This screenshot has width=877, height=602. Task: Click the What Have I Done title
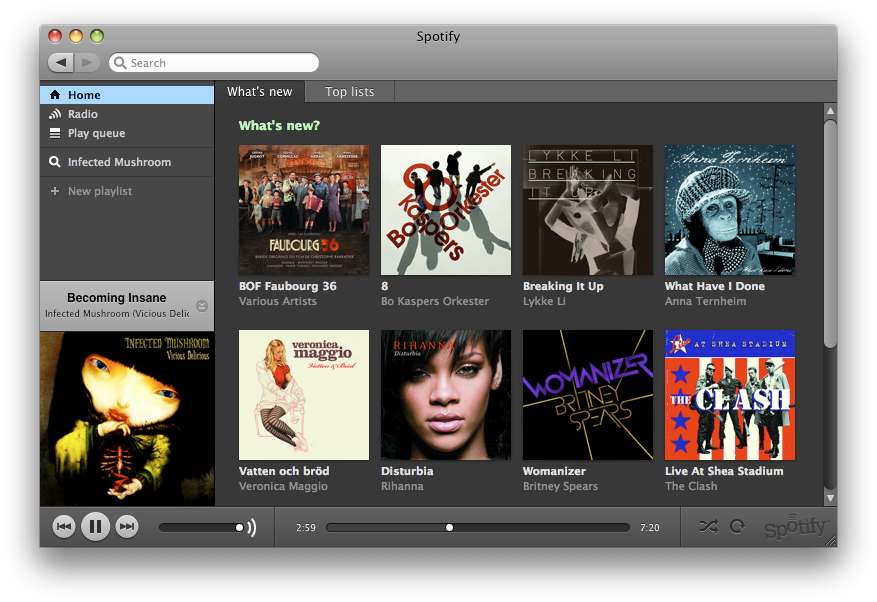(x=714, y=286)
